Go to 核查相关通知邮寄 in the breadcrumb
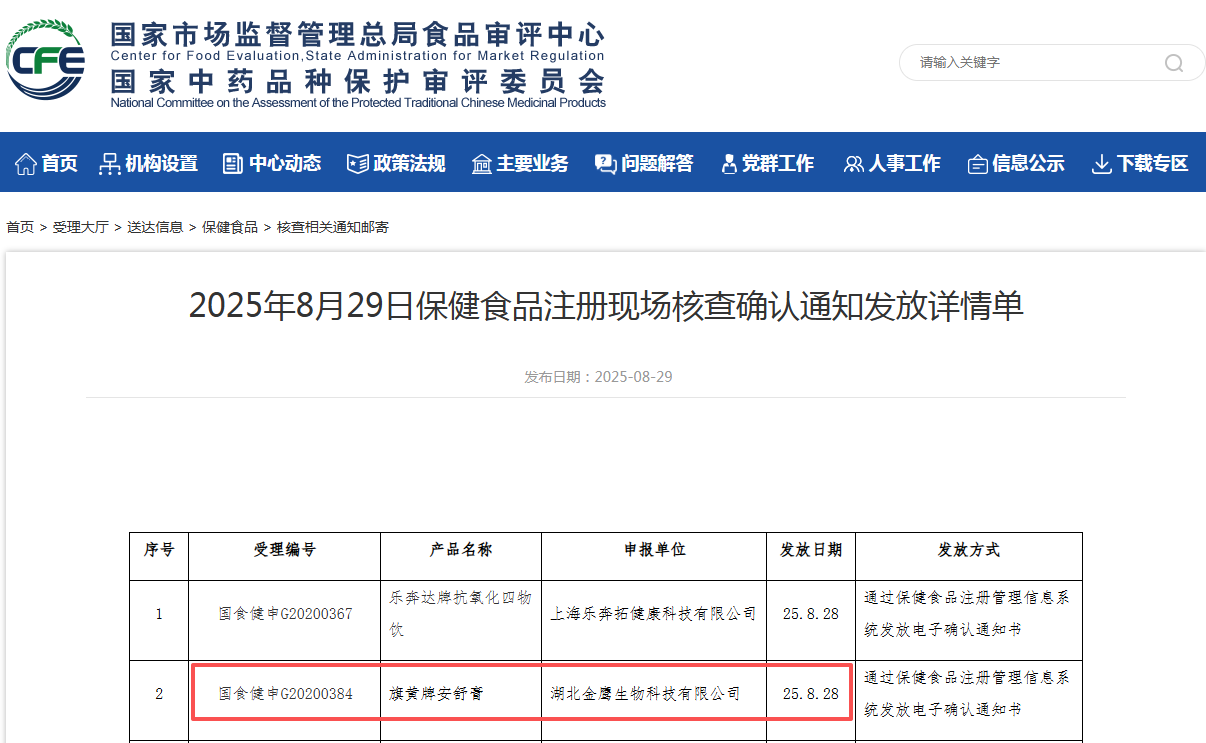Viewport: 1206px width, 743px height. [x=333, y=227]
